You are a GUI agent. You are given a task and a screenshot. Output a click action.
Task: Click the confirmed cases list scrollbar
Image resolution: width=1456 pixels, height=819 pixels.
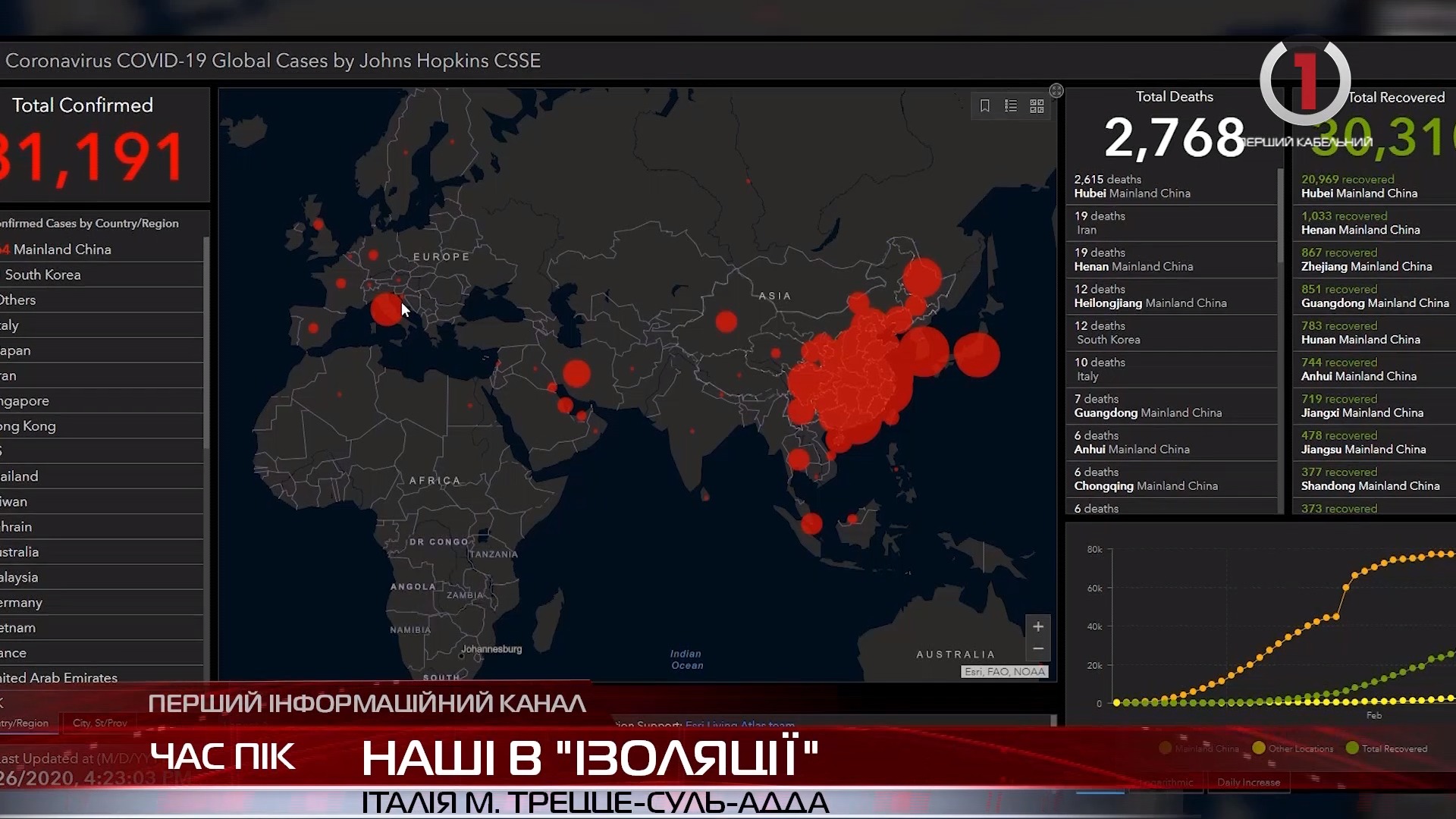tap(206, 341)
